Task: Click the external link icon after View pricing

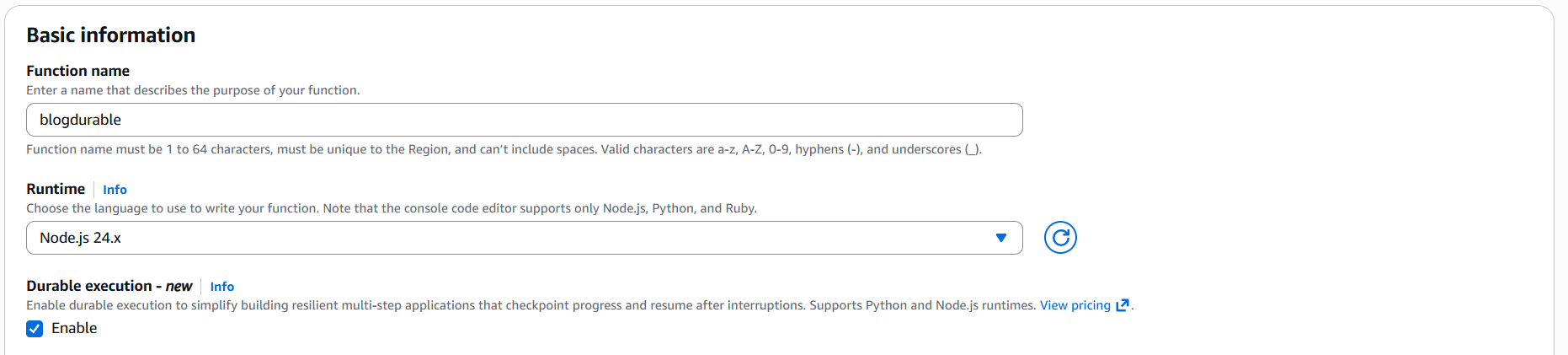Action: click(1122, 305)
